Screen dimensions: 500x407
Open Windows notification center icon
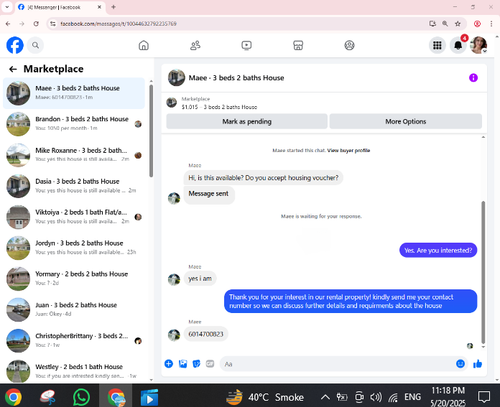[x=484, y=397]
